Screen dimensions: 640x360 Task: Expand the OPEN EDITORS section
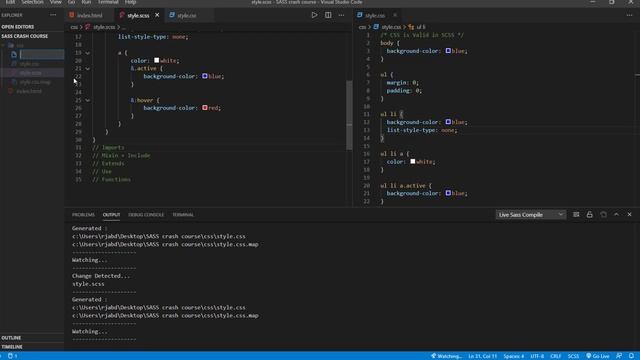pyautogui.click(x=32, y=27)
